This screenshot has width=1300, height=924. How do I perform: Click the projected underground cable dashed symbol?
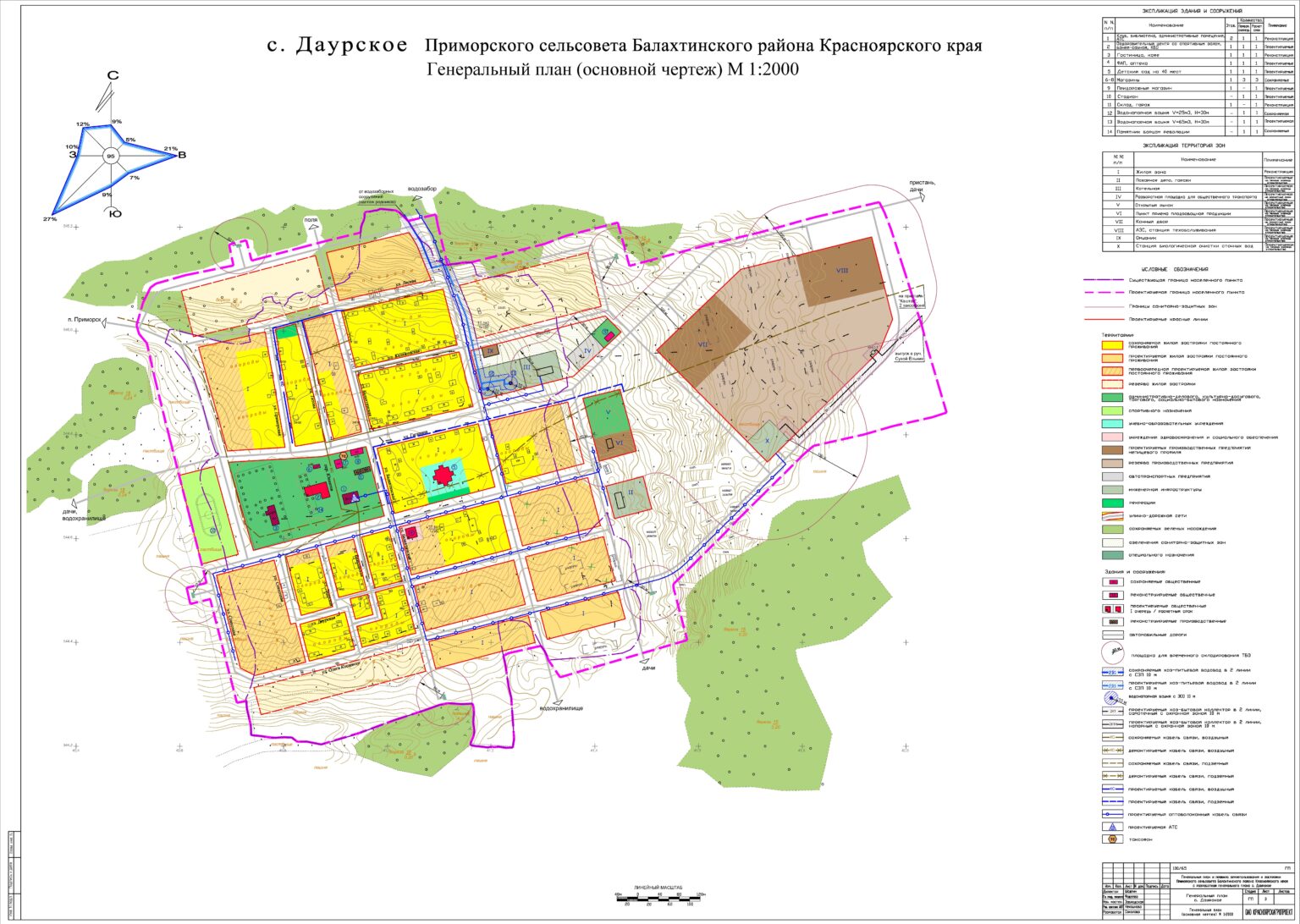(x=1113, y=801)
